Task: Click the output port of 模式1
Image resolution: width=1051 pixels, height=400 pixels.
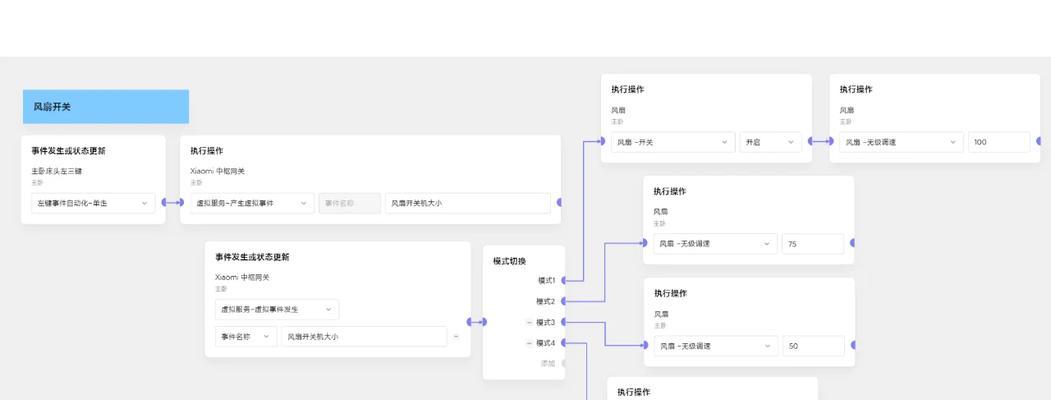Action: click(562, 280)
